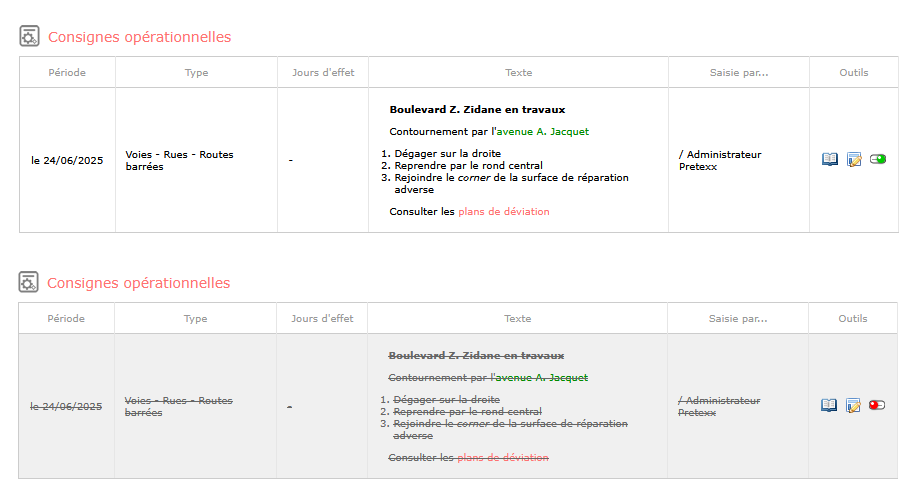Disable the consigne using the green toggle switch
The height and width of the screenshot is (502, 913).
pos(878,159)
